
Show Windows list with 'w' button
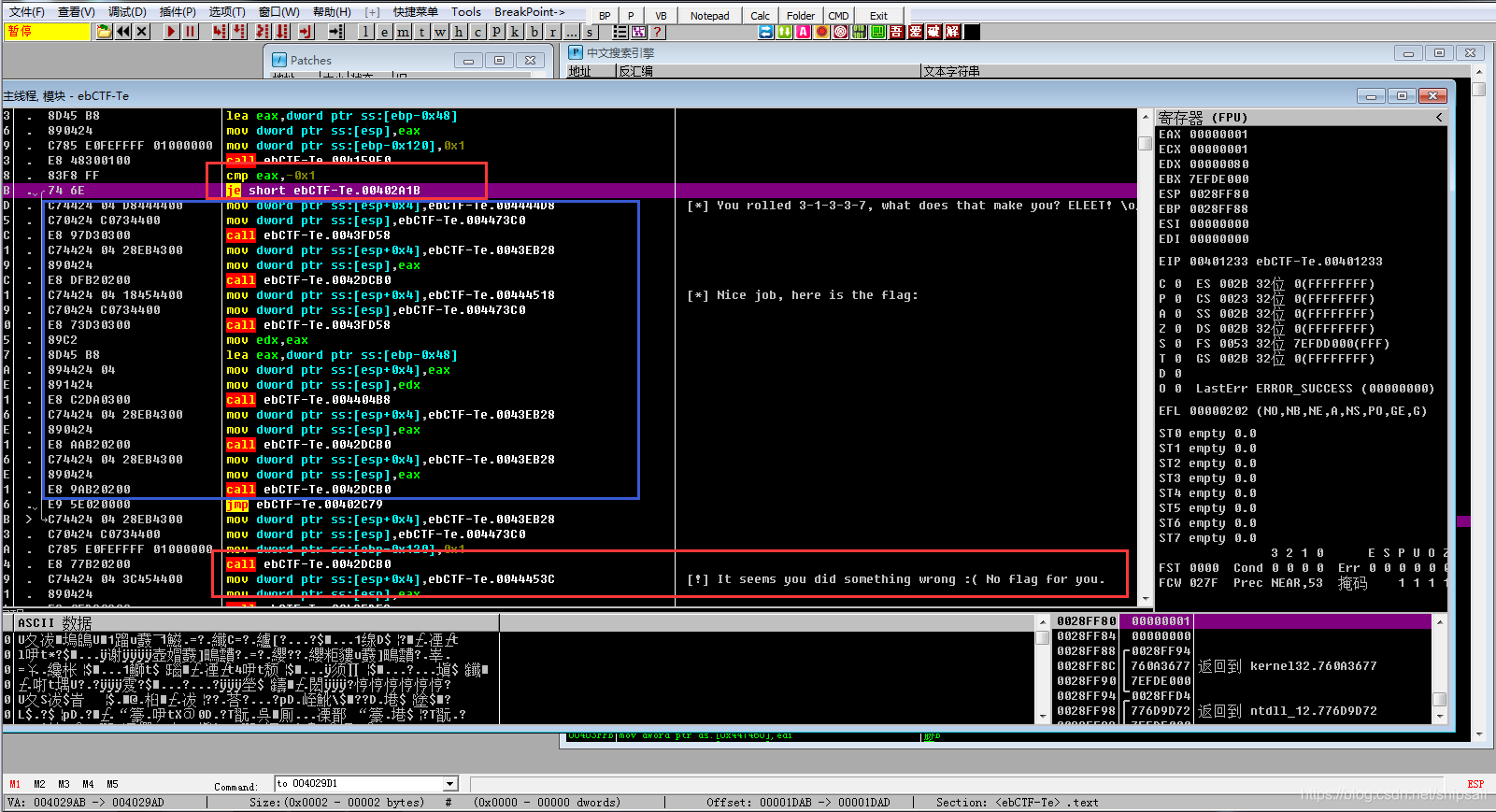point(440,32)
